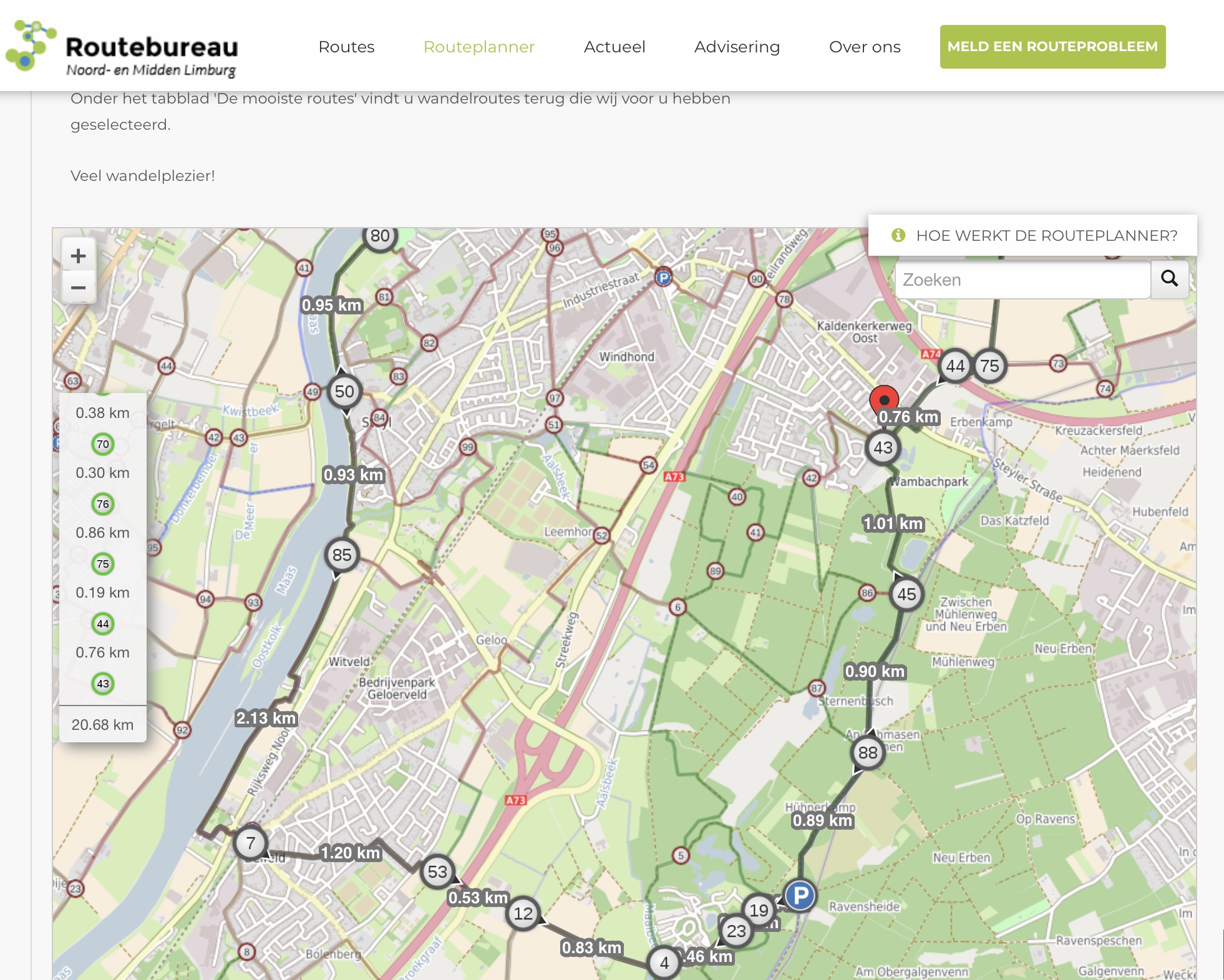The image size is (1224, 980).
Task: Select green node 44 in route list
Action: pyautogui.click(x=103, y=624)
